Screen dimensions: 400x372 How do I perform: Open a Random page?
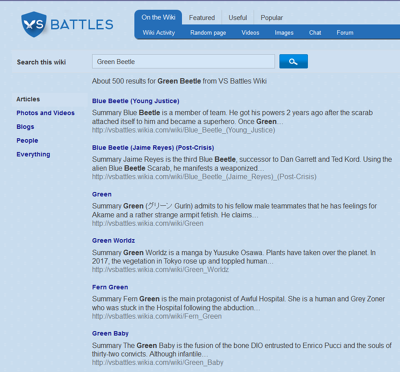208,33
